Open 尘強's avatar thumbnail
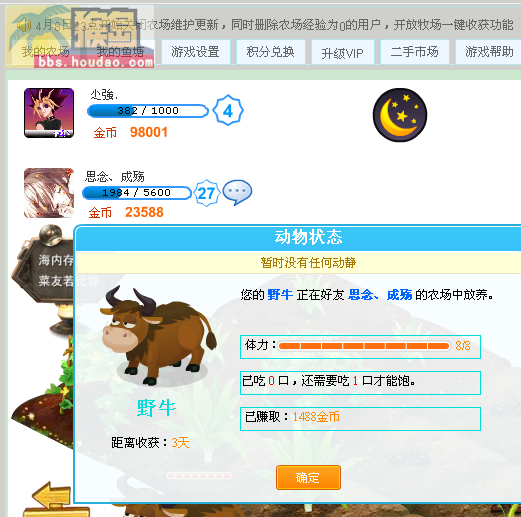Screen dimensions: 521x517 (49, 113)
